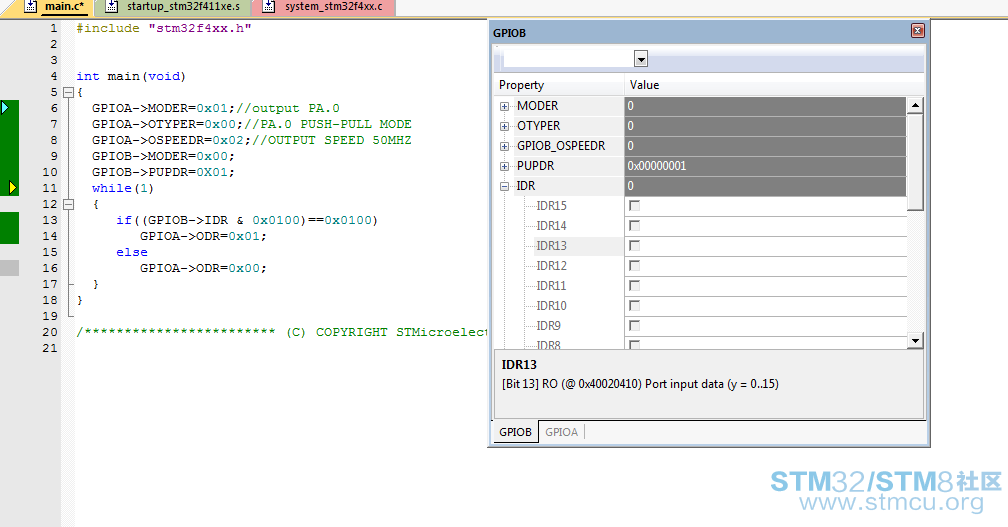Select the IDR15 row label

pos(552,206)
